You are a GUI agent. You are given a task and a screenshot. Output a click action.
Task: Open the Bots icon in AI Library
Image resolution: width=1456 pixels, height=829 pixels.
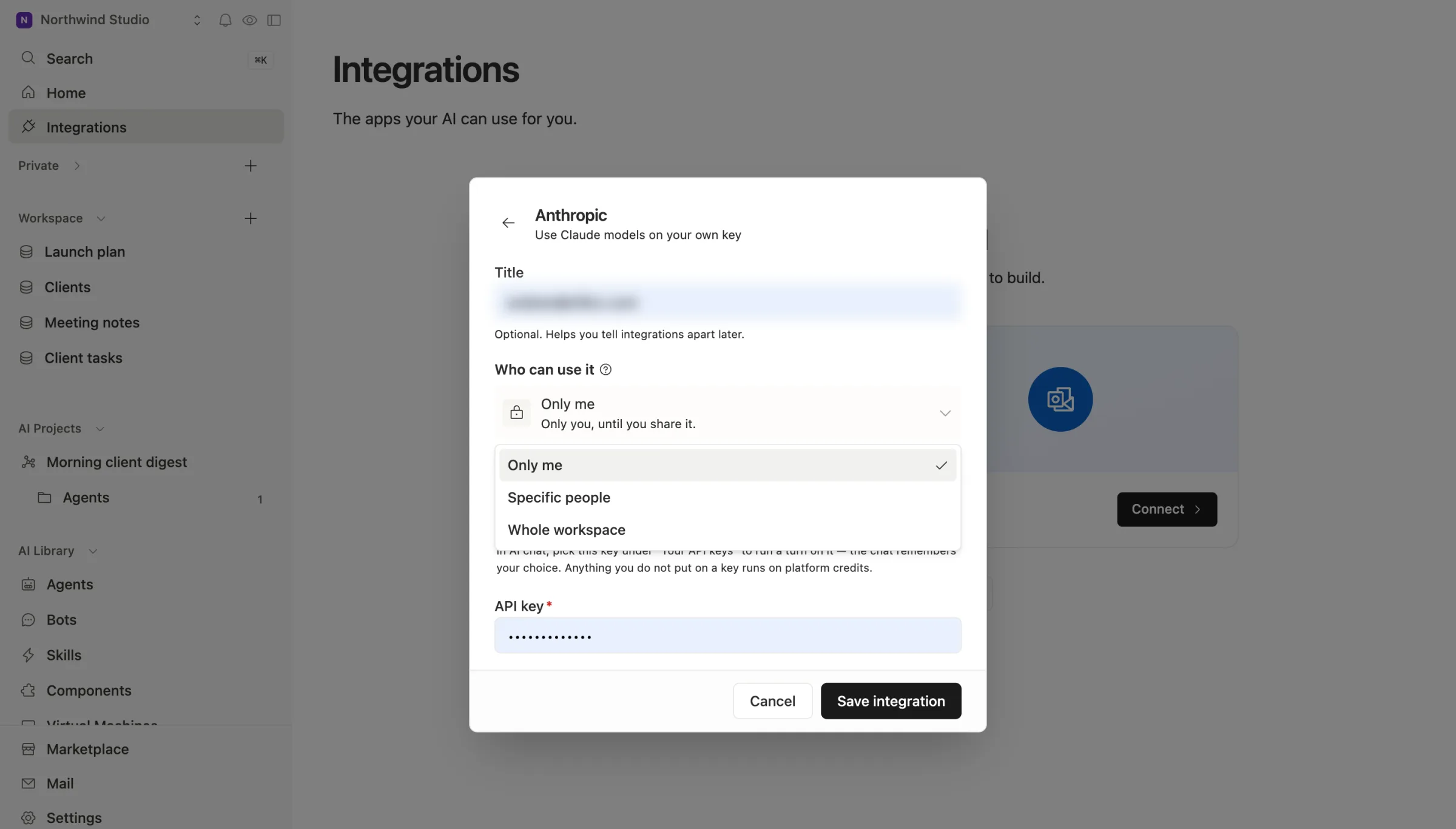(28, 620)
